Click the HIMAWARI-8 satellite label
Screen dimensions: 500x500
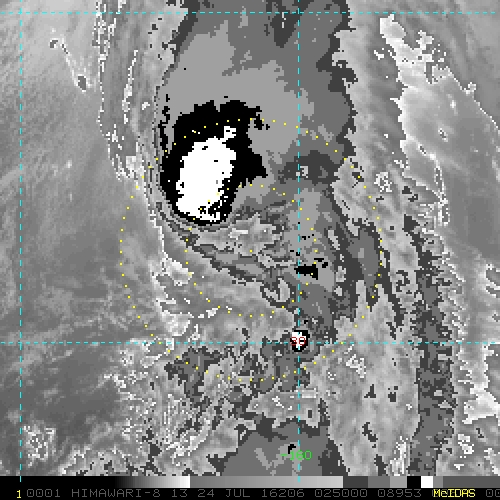(116, 493)
